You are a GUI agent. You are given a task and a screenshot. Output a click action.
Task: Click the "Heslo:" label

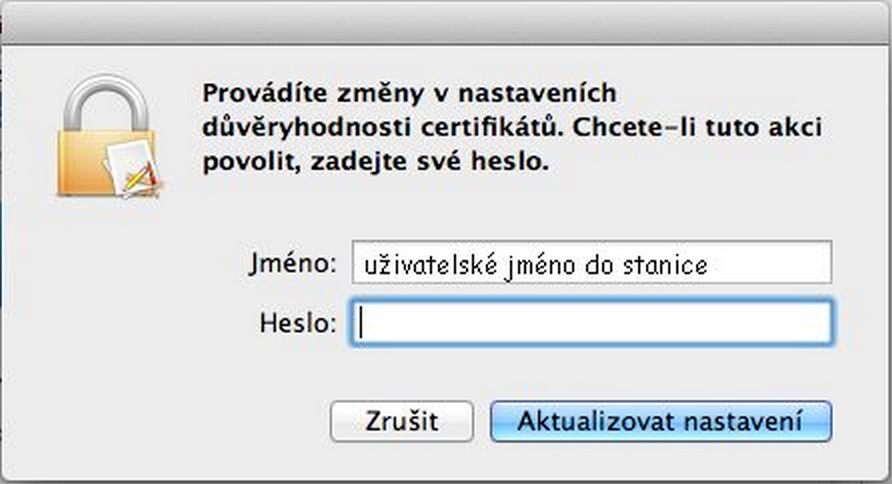click(x=298, y=323)
